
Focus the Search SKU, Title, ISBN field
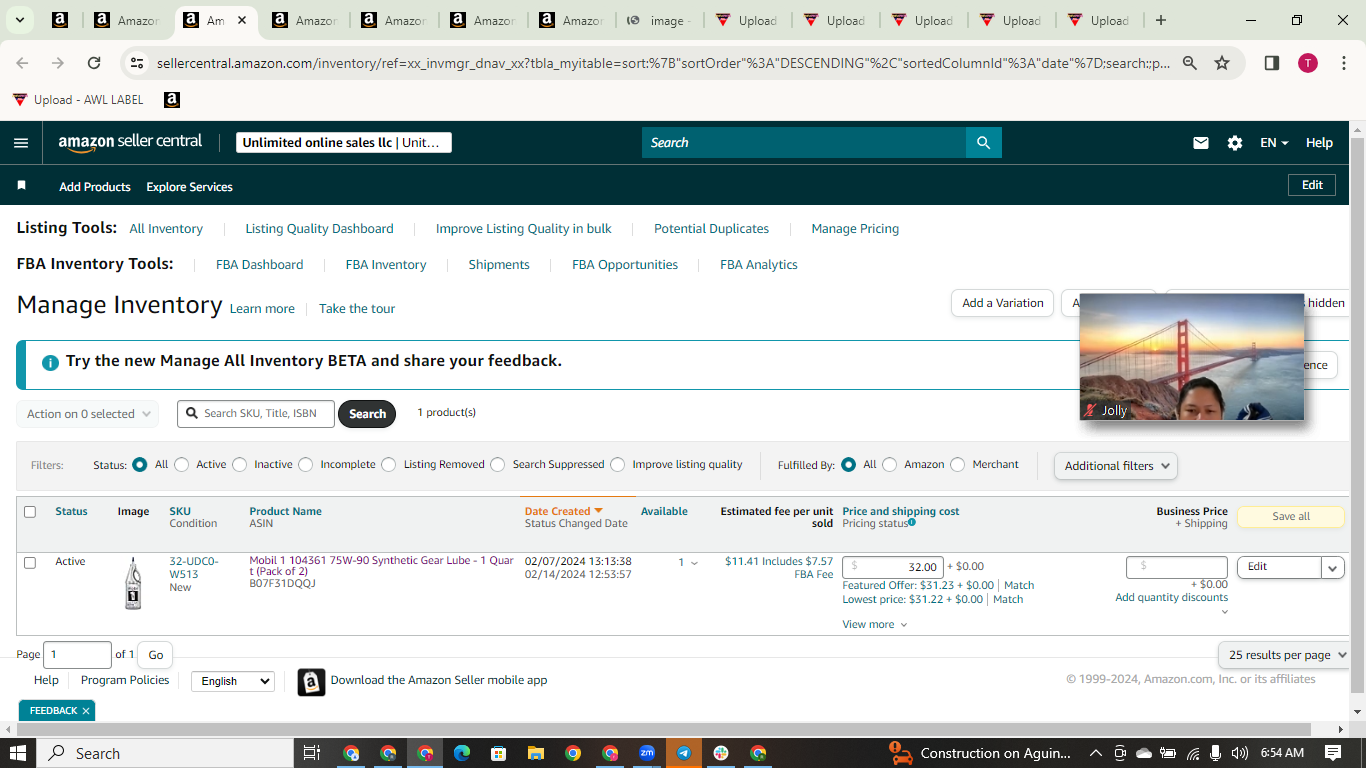[256, 414]
